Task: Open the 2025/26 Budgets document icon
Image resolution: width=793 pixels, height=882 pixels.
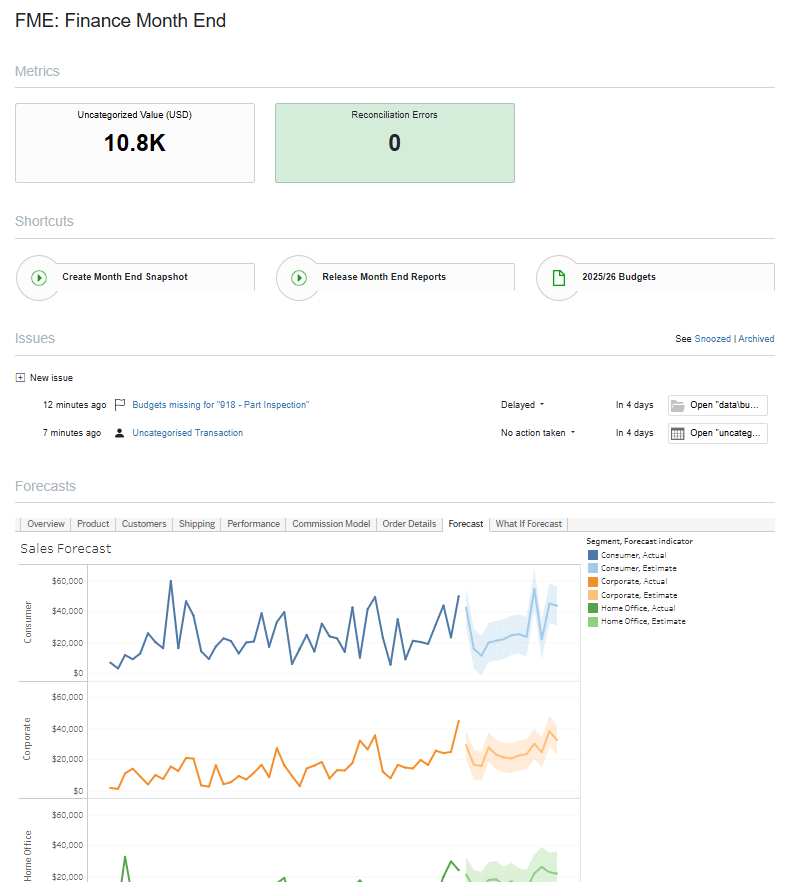Action: click(559, 278)
